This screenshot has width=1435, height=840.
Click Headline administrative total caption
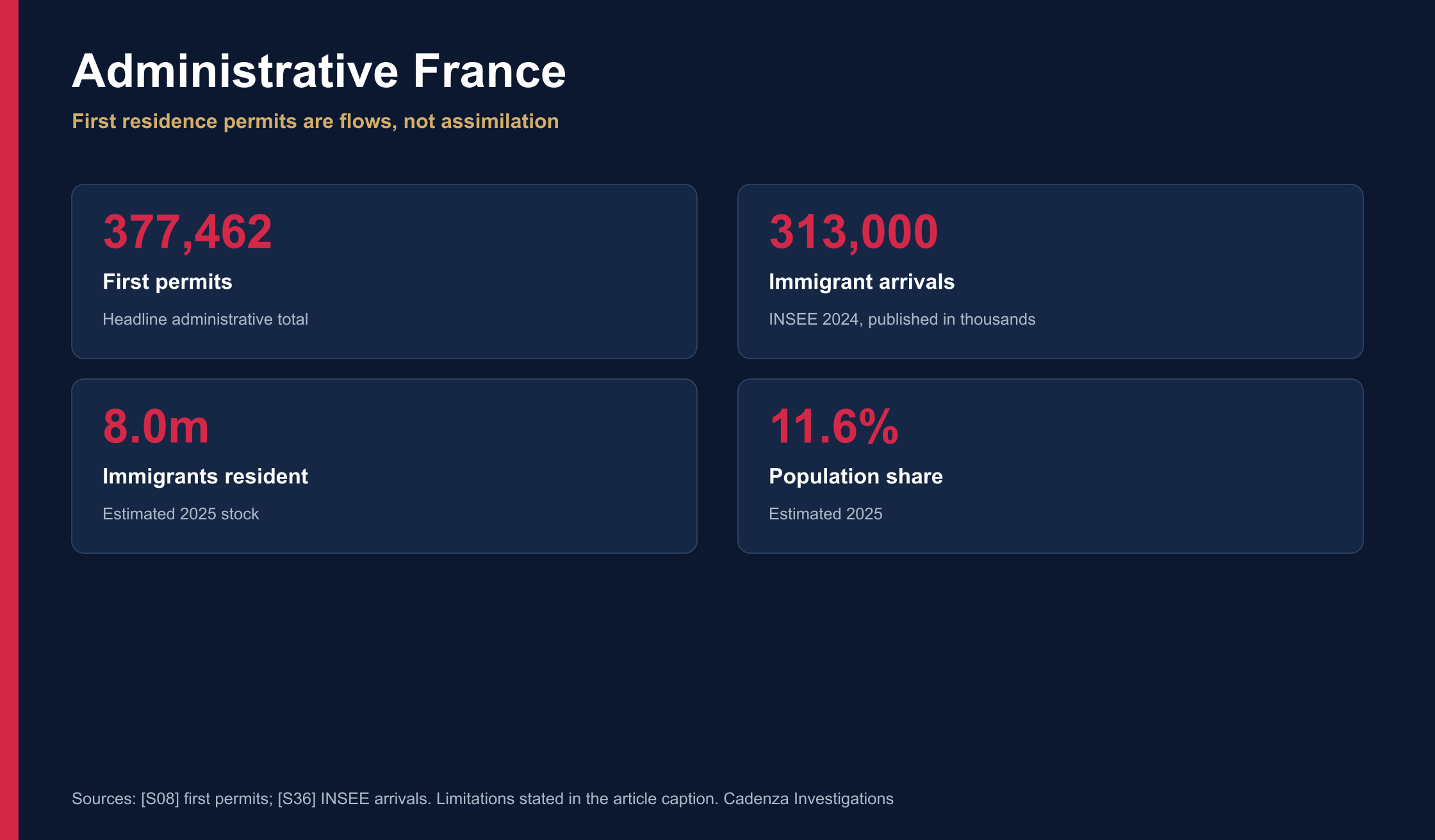coord(205,319)
